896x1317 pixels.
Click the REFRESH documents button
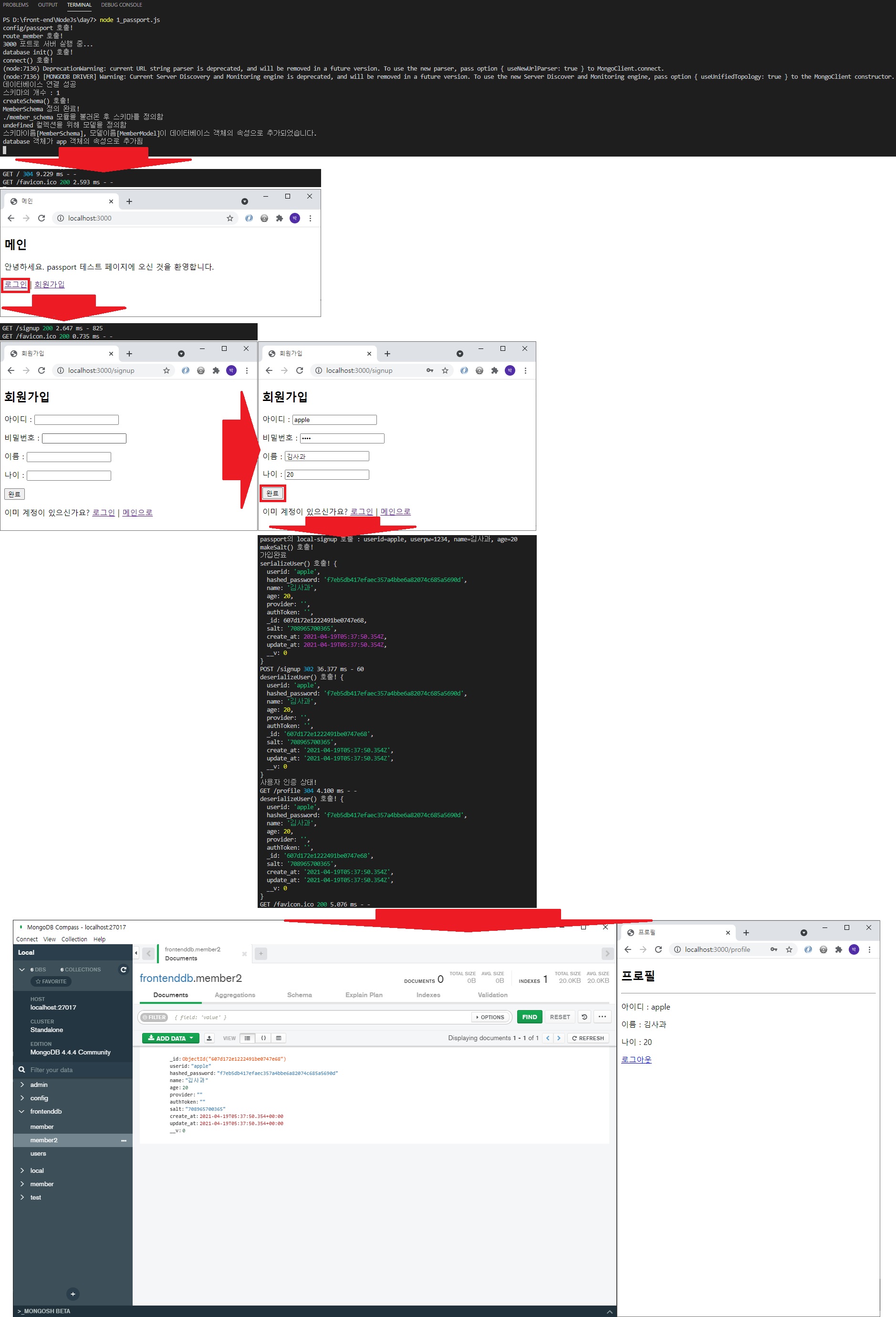(x=588, y=1038)
